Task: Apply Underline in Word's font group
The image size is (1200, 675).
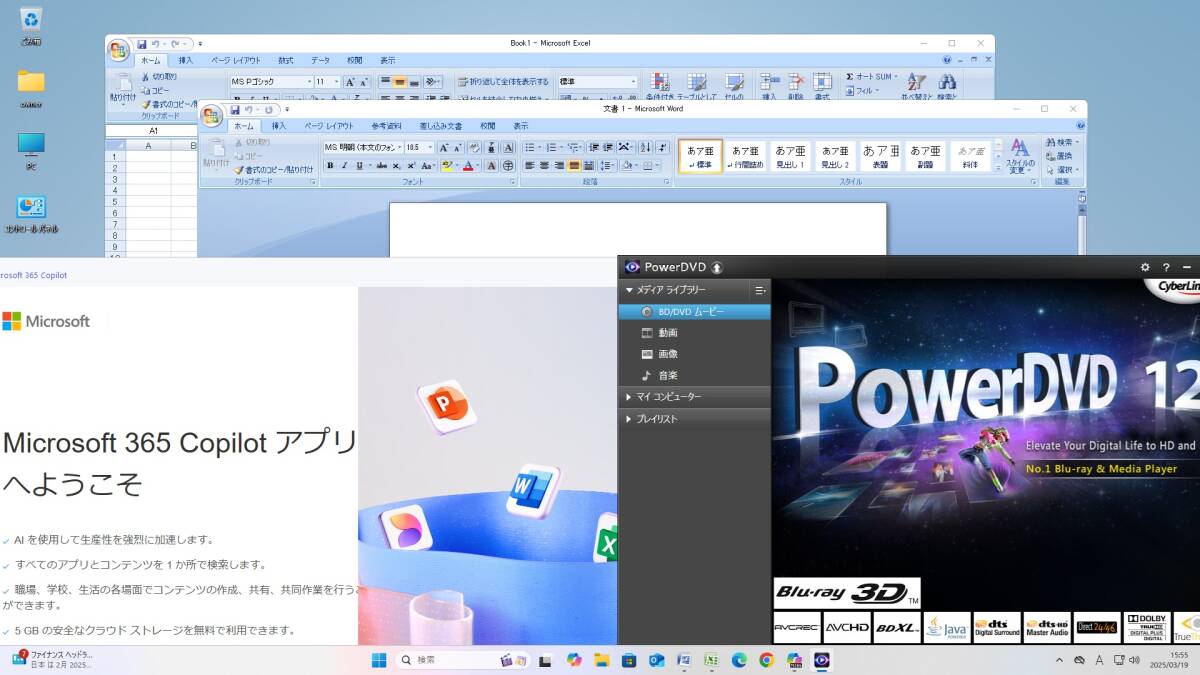Action: coord(359,165)
